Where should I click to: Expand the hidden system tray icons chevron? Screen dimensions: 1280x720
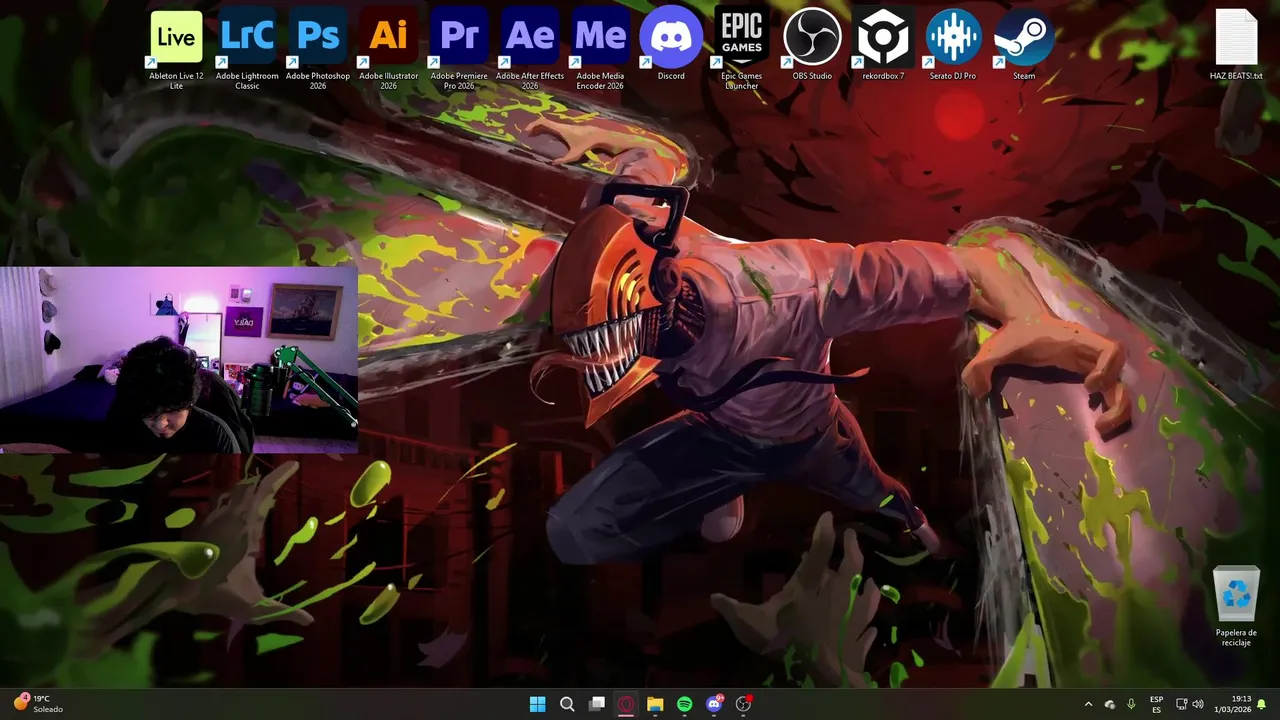click(1088, 704)
